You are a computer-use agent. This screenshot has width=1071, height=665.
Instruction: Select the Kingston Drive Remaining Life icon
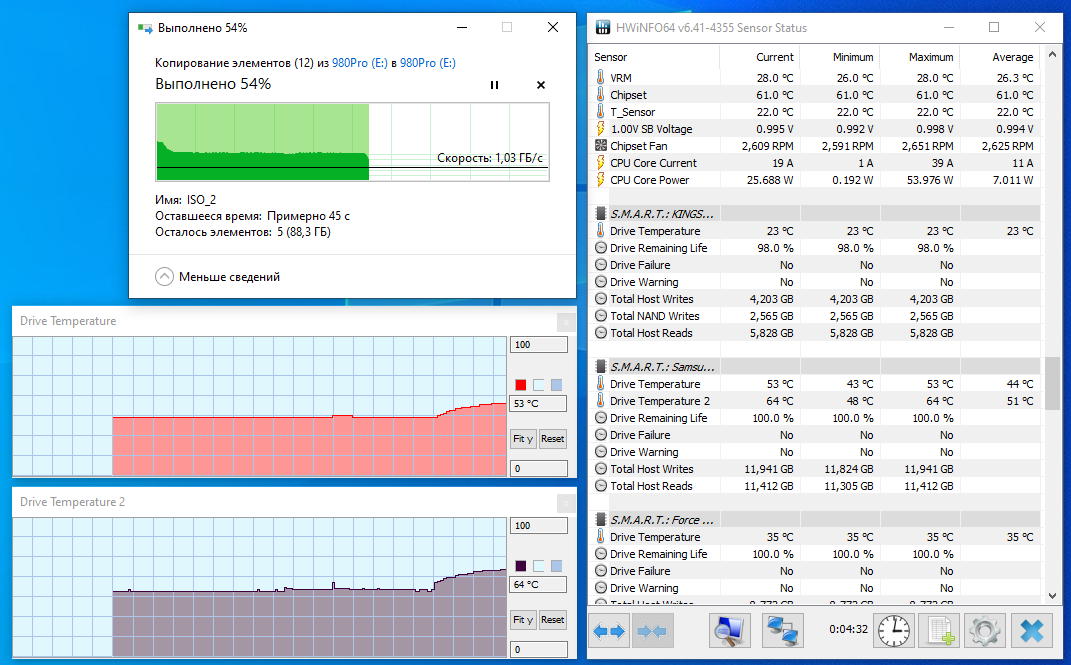point(601,248)
